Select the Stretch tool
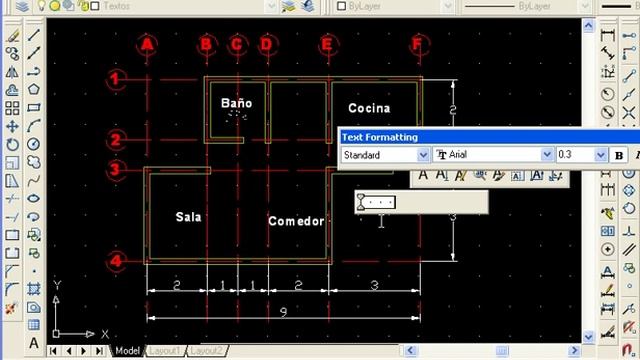 [x=12, y=180]
